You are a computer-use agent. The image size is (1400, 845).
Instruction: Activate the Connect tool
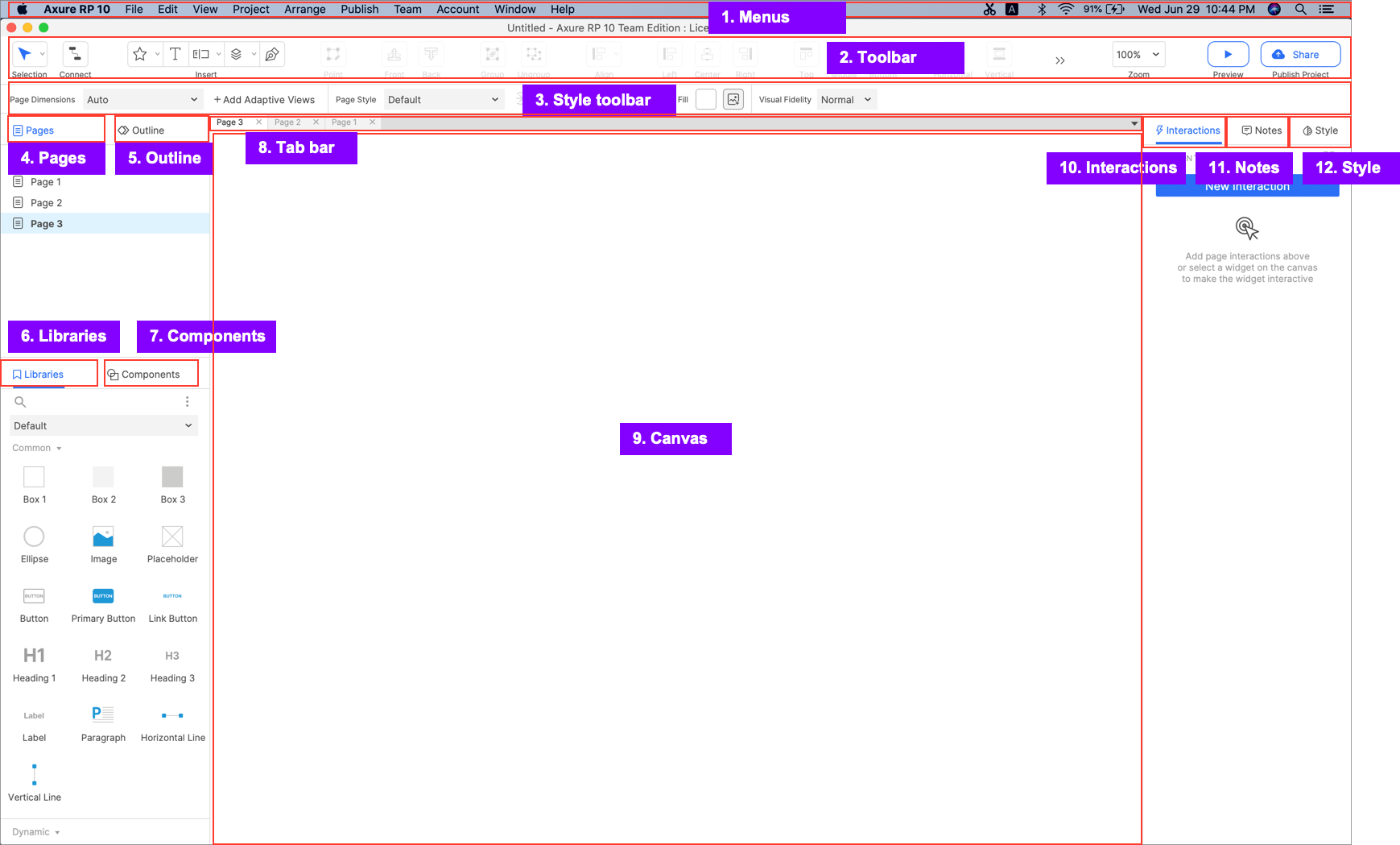tap(75, 54)
